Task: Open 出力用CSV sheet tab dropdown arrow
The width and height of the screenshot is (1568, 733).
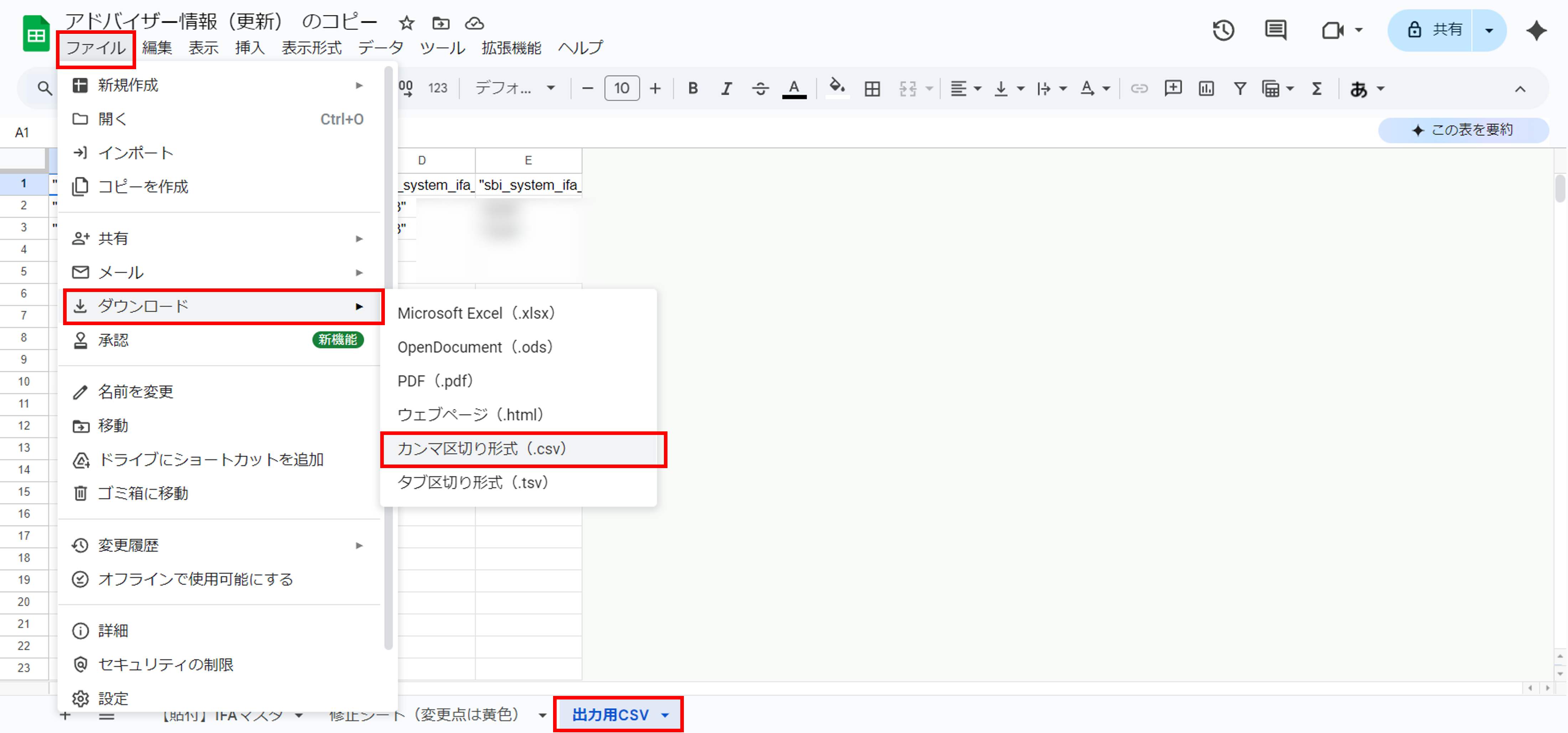Action: [665, 715]
